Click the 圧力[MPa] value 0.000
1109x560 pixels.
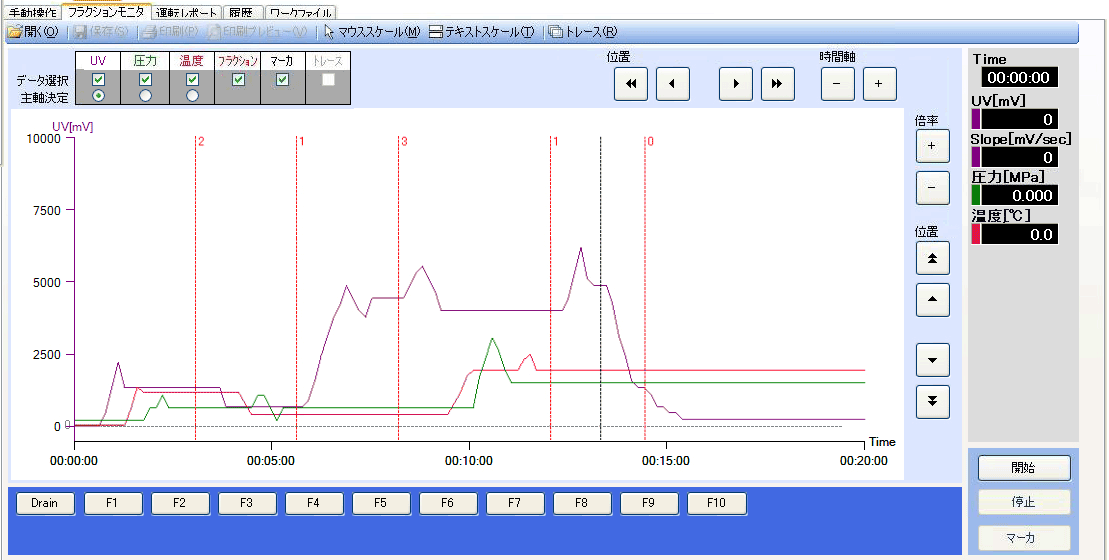pyautogui.click(x=1019, y=195)
